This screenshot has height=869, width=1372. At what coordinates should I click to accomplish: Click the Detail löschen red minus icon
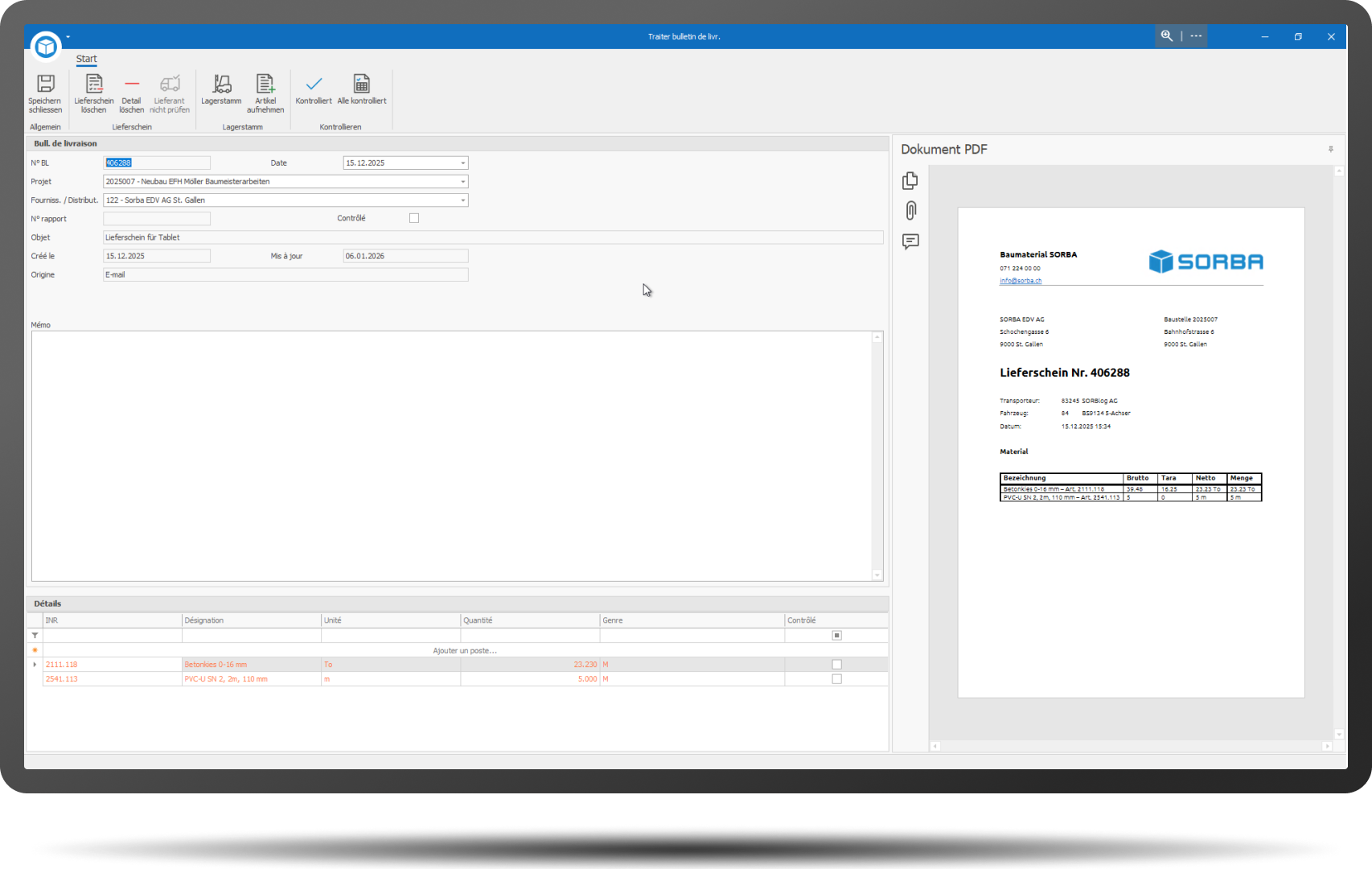point(132,84)
